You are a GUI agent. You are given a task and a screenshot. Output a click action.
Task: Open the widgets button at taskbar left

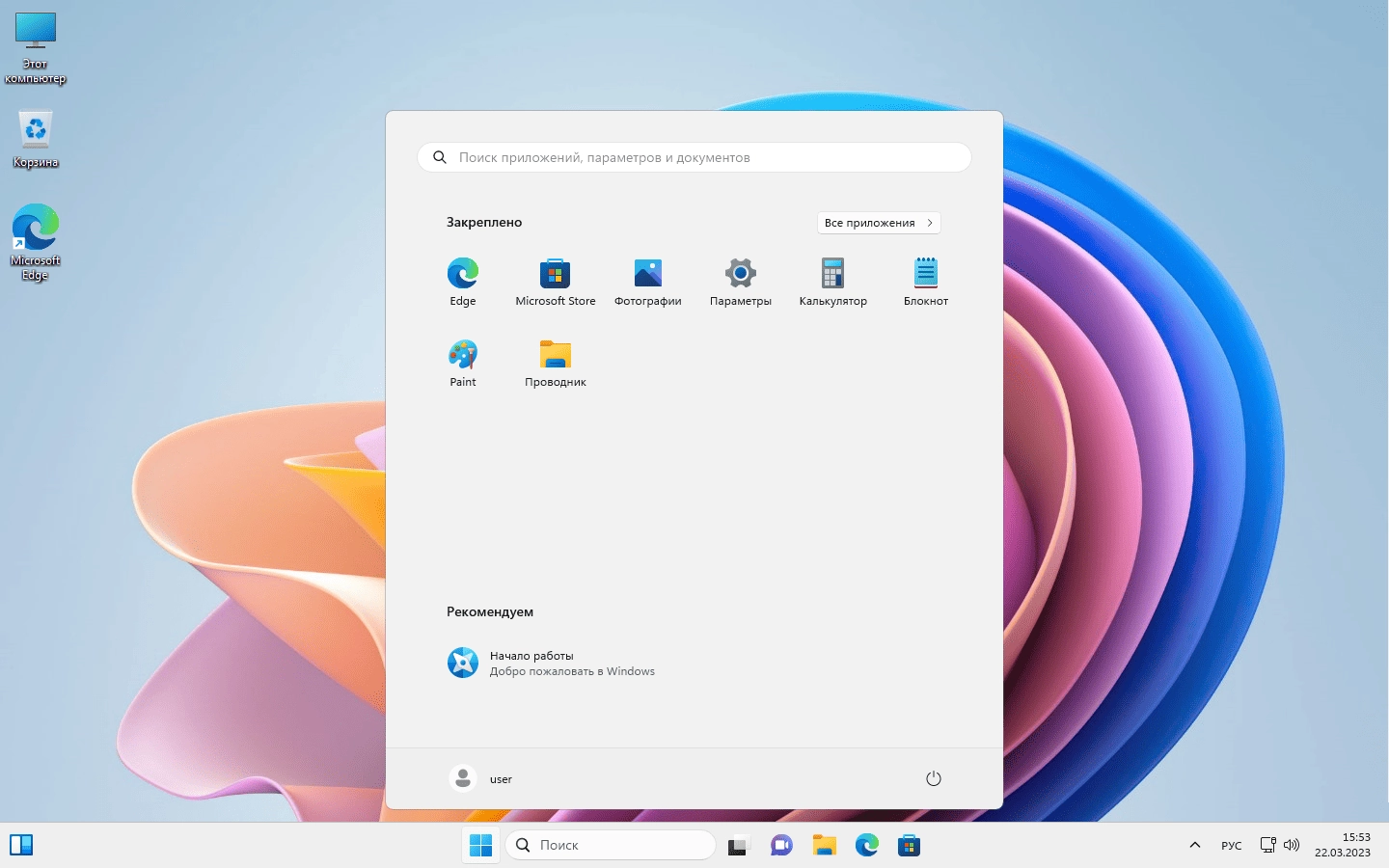point(21,845)
